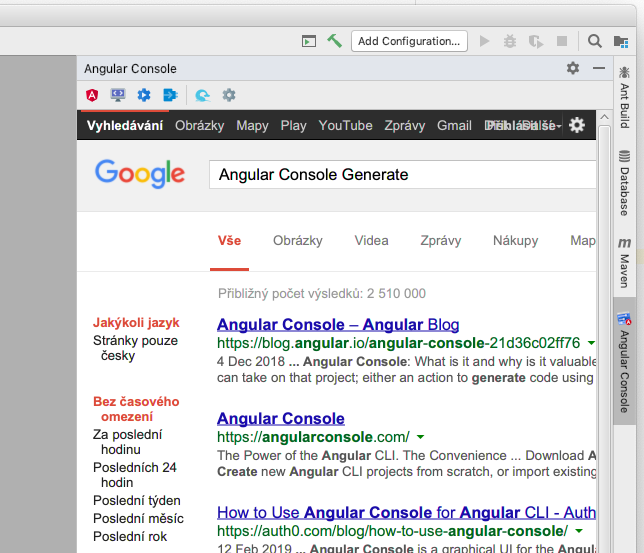Click YouTube in Google black bar
The image size is (644, 553).
pyautogui.click(x=345, y=125)
